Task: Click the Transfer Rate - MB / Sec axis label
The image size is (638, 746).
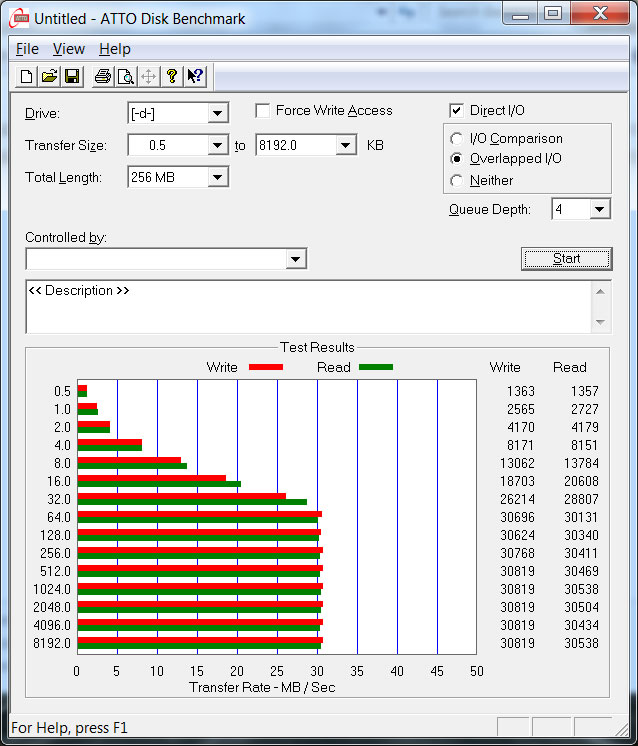Action: [x=262, y=687]
